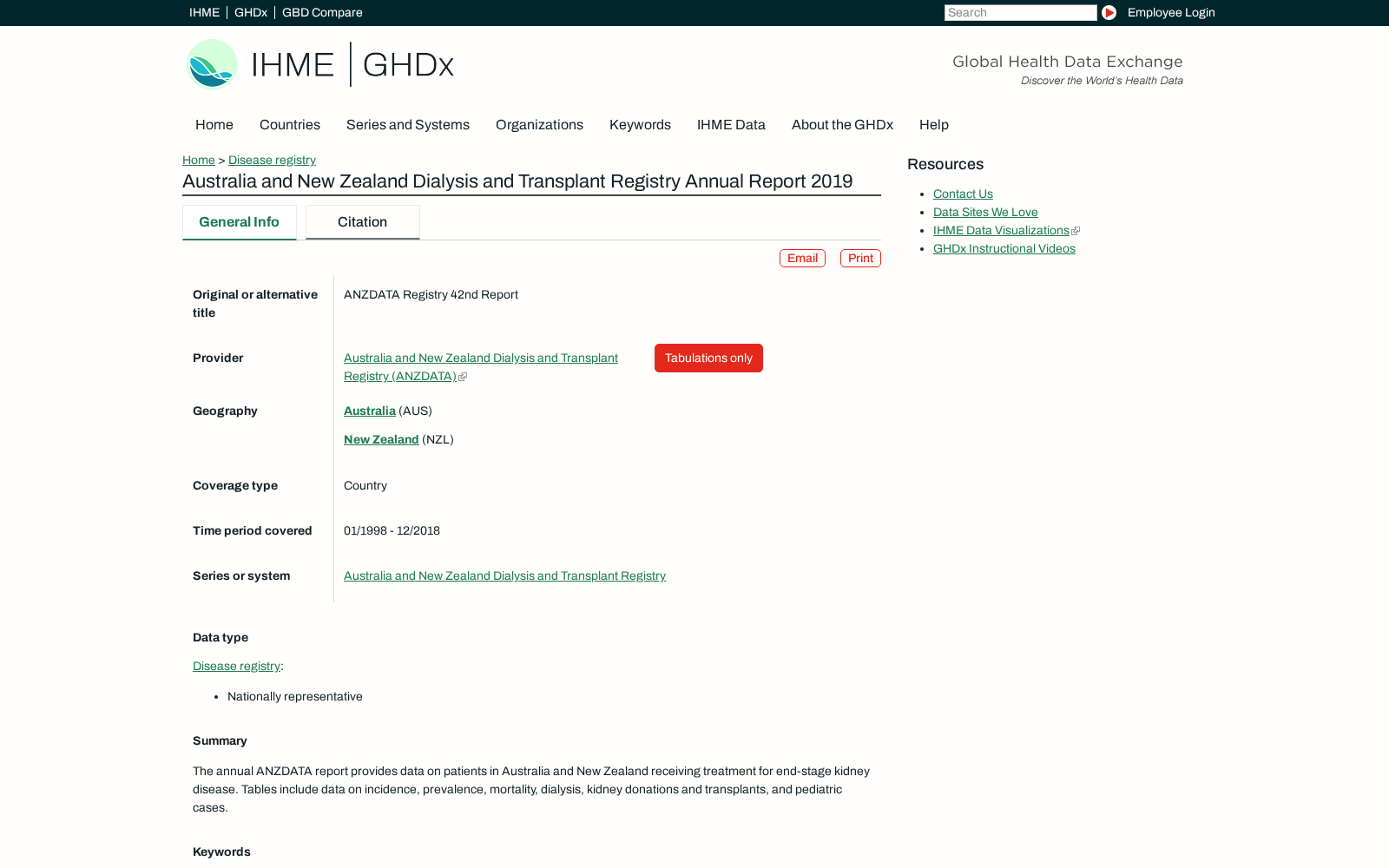The image size is (1389, 868).
Task: Open IHME link in top bar
Action: point(204,12)
